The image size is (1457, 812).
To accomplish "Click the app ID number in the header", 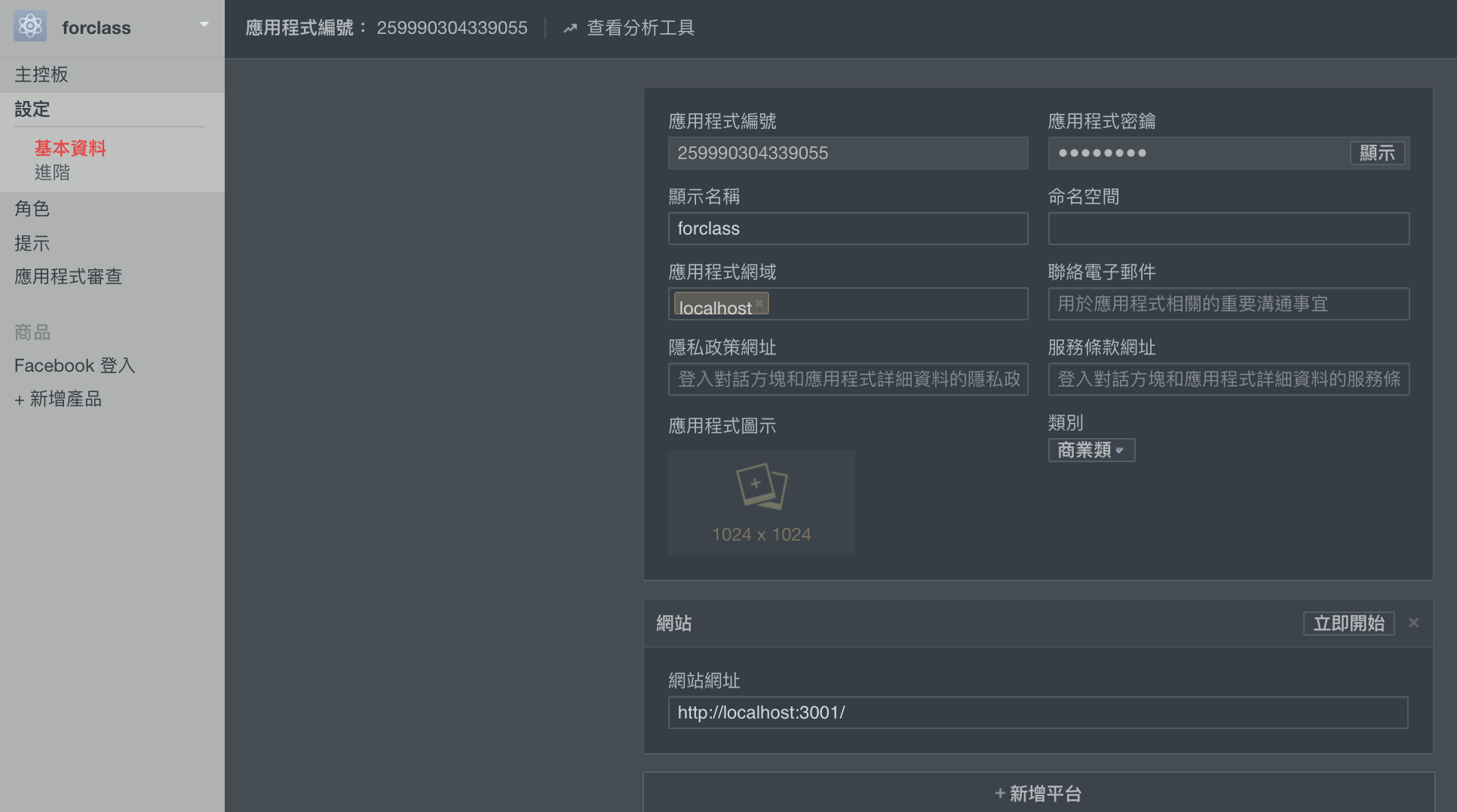I will pyautogui.click(x=452, y=28).
